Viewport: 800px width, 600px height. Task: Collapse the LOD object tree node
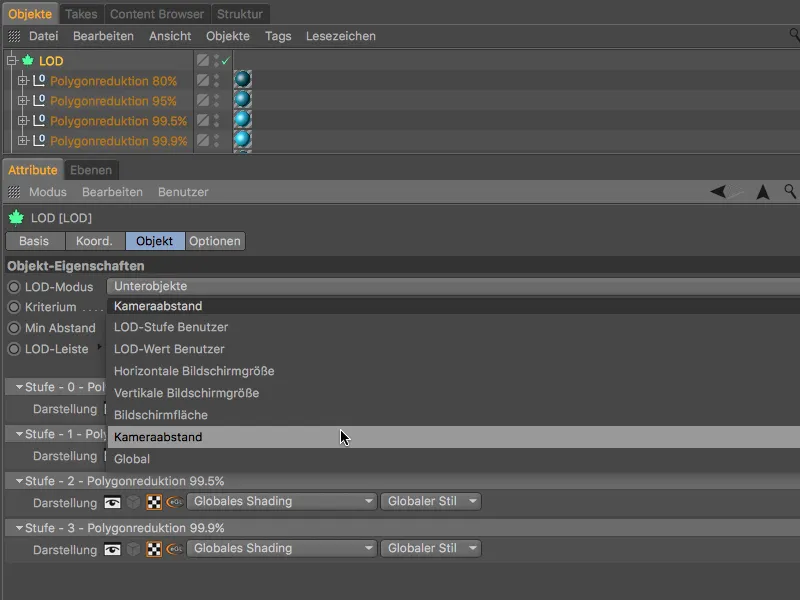[12, 61]
